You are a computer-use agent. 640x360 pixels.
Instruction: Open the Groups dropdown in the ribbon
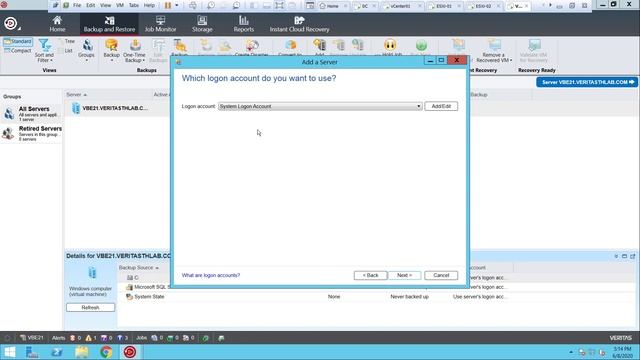click(86, 51)
